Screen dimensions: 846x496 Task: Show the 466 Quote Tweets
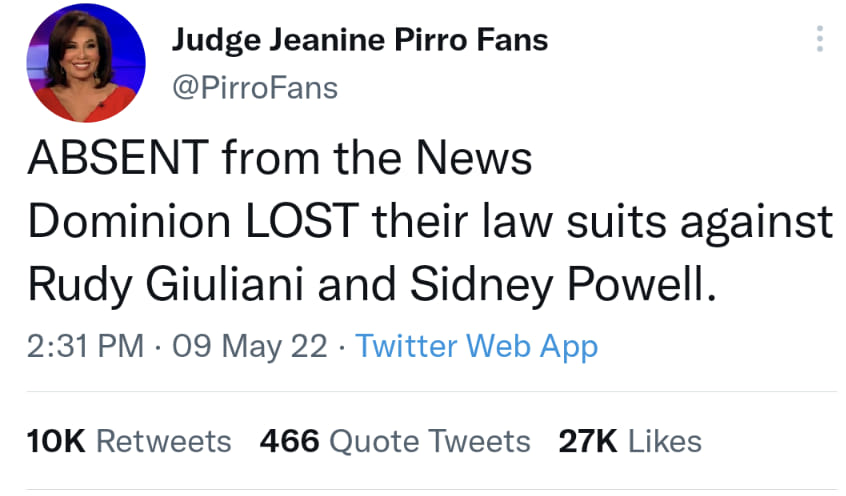pos(394,441)
